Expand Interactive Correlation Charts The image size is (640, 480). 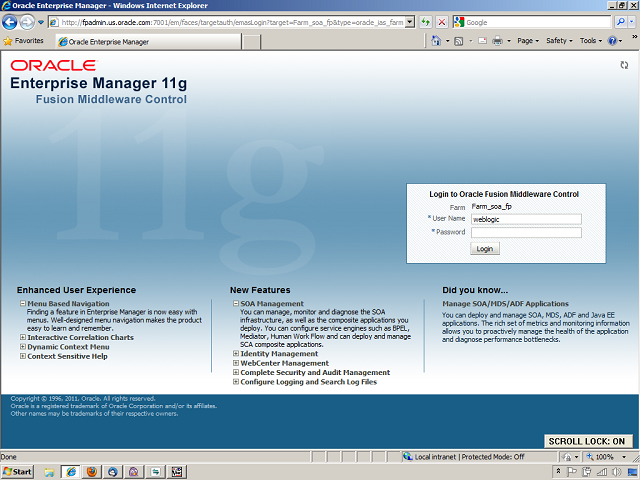(23, 338)
